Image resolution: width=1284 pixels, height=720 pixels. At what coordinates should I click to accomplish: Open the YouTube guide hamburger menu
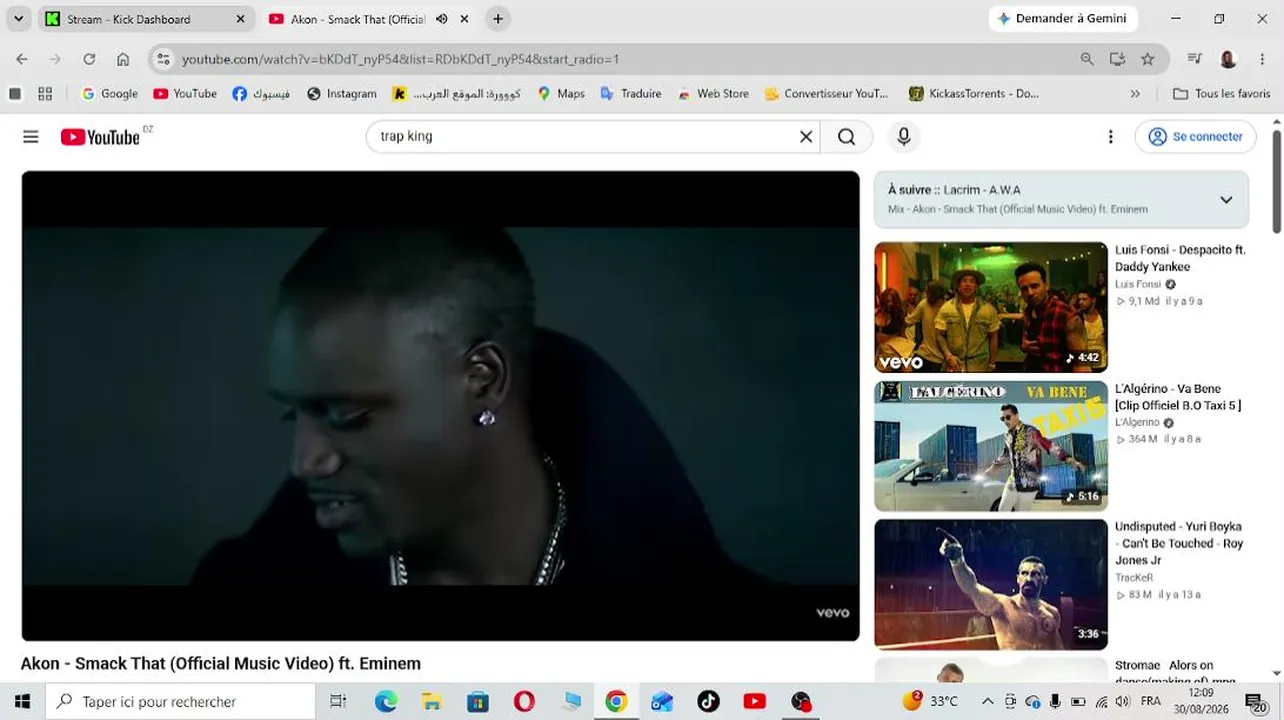(x=31, y=137)
